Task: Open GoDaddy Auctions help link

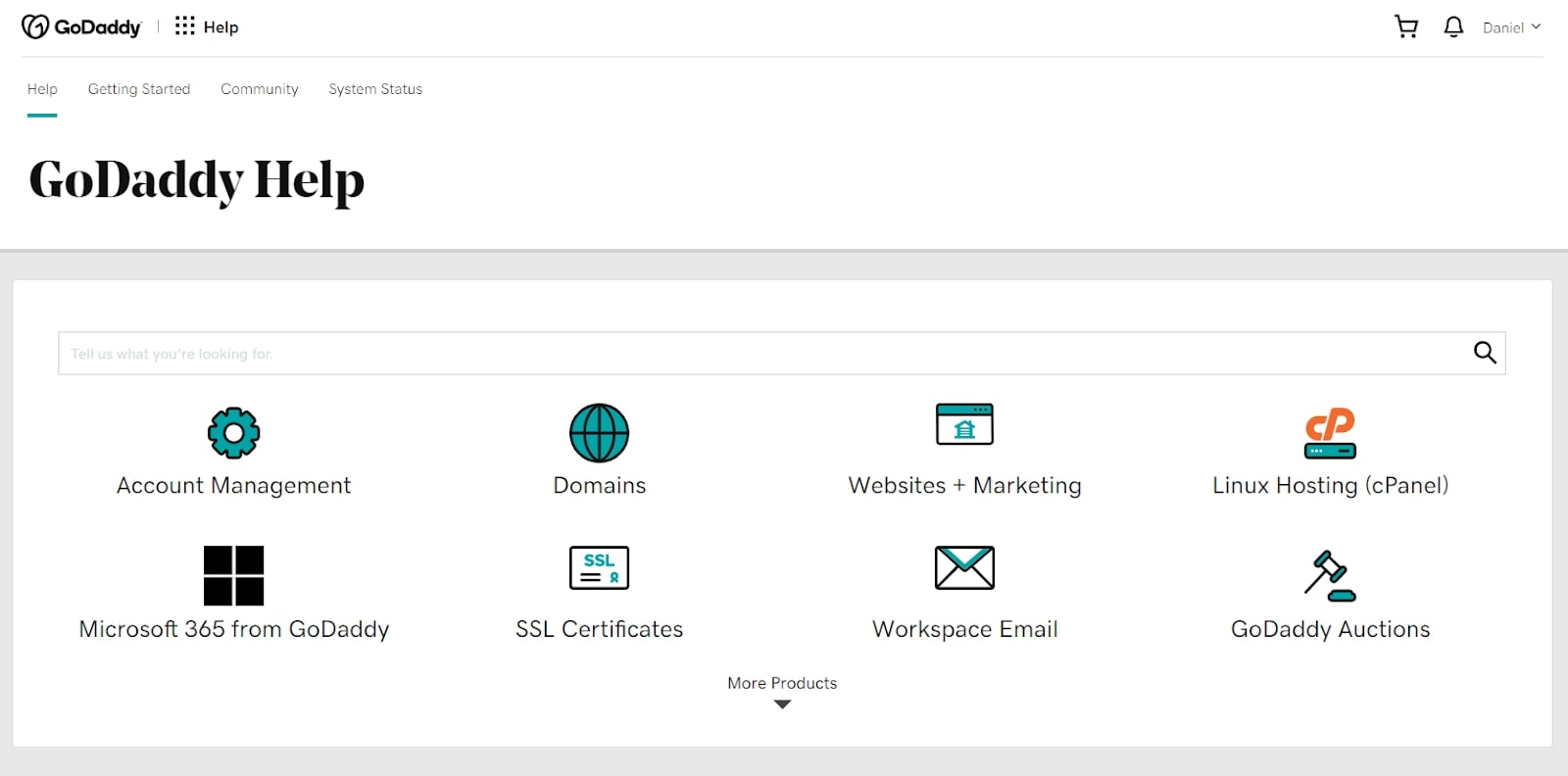Action: tap(1330, 629)
